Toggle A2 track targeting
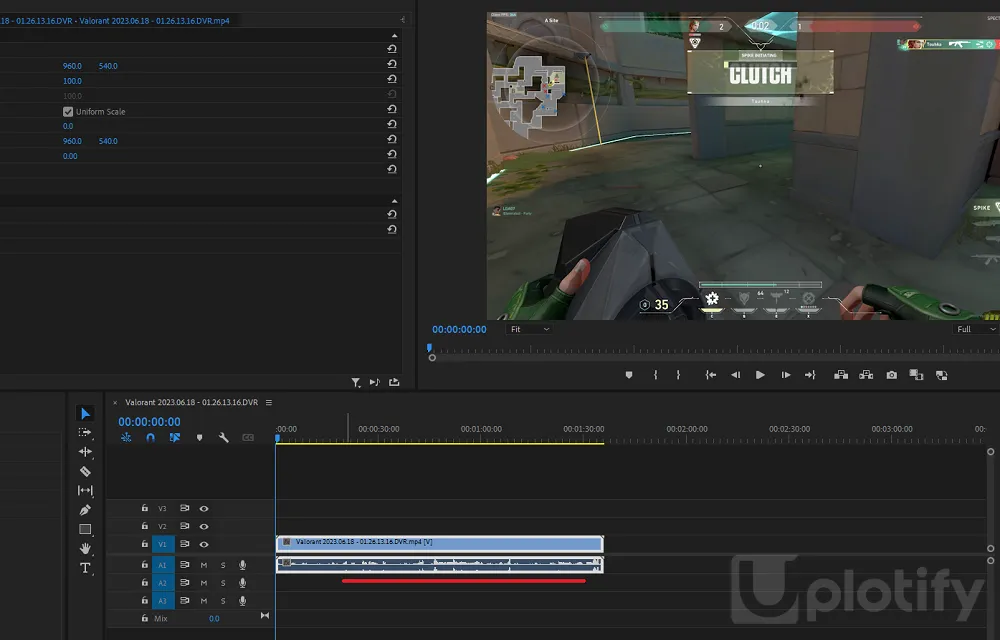This screenshot has height=640, width=1000. click(x=163, y=583)
